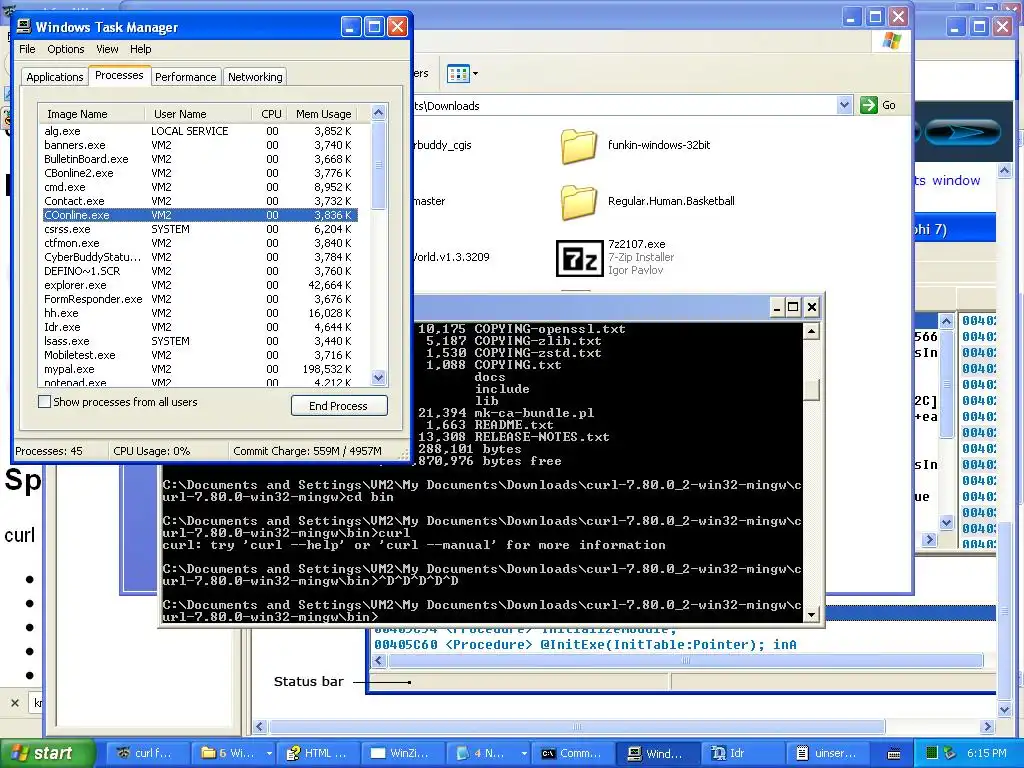Sort processes by CPU column header
This screenshot has height=768, width=1024.
click(268, 114)
